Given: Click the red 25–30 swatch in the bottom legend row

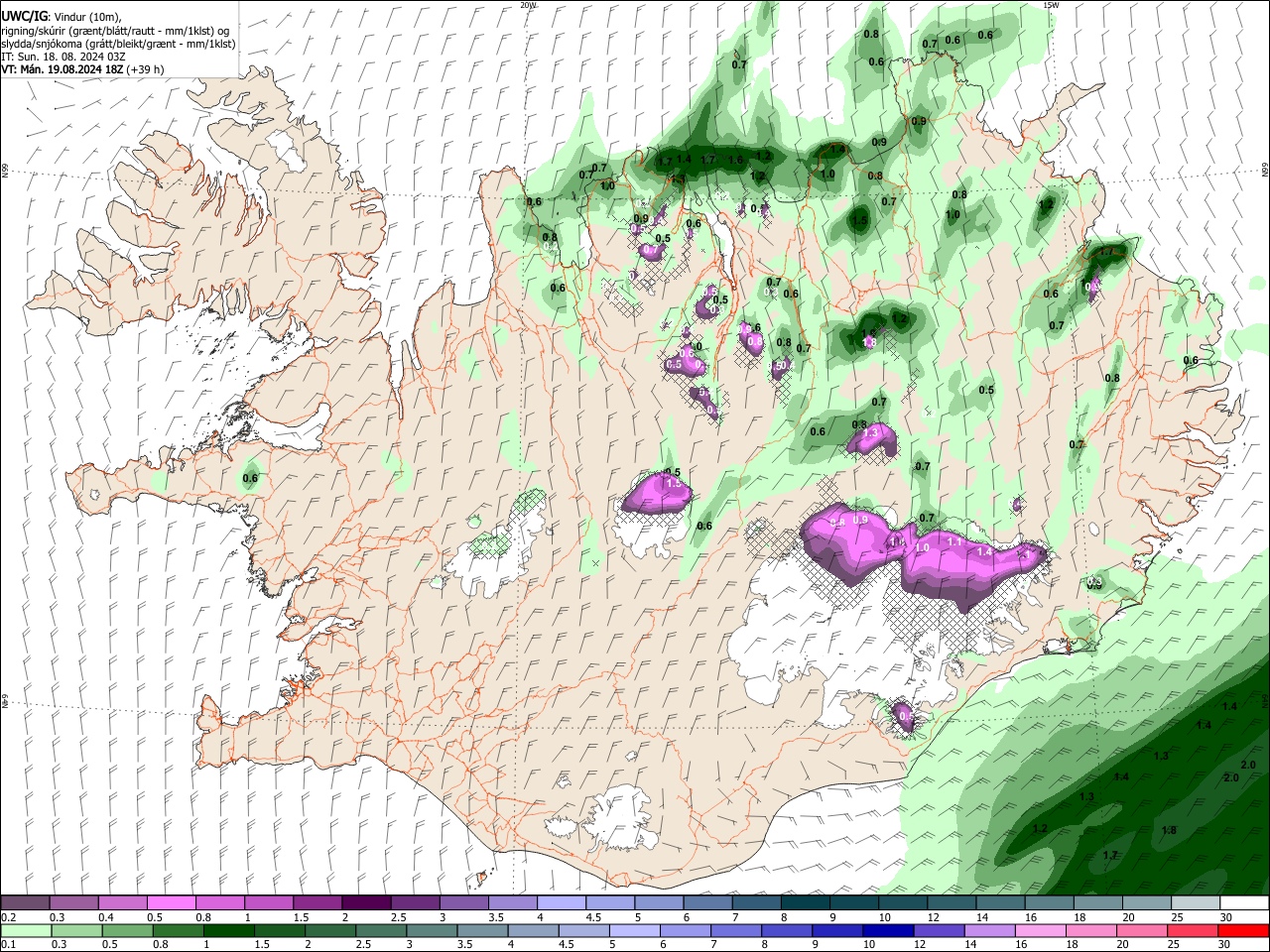Looking at the screenshot, I should click(1194, 930).
